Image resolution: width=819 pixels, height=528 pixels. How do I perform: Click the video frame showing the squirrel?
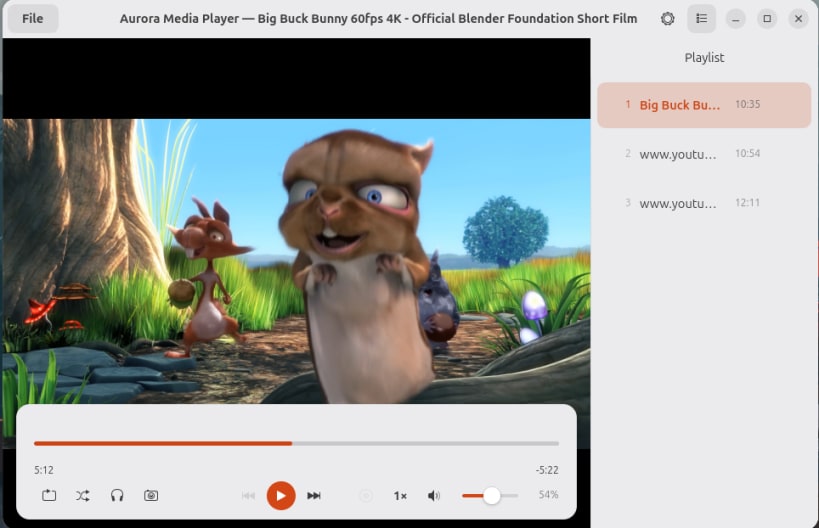click(296, 261)
